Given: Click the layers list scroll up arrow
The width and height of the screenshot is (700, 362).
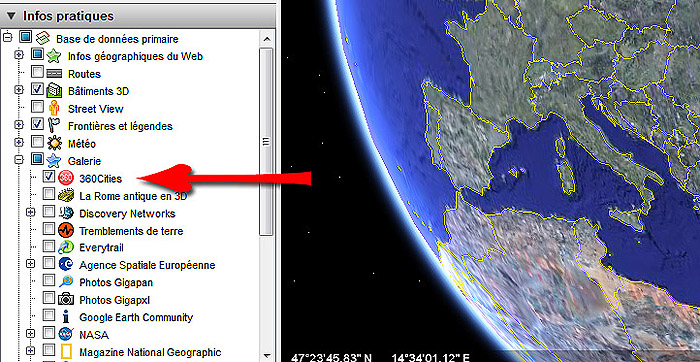Looking at the screenshot, I should tap(266, 39).
